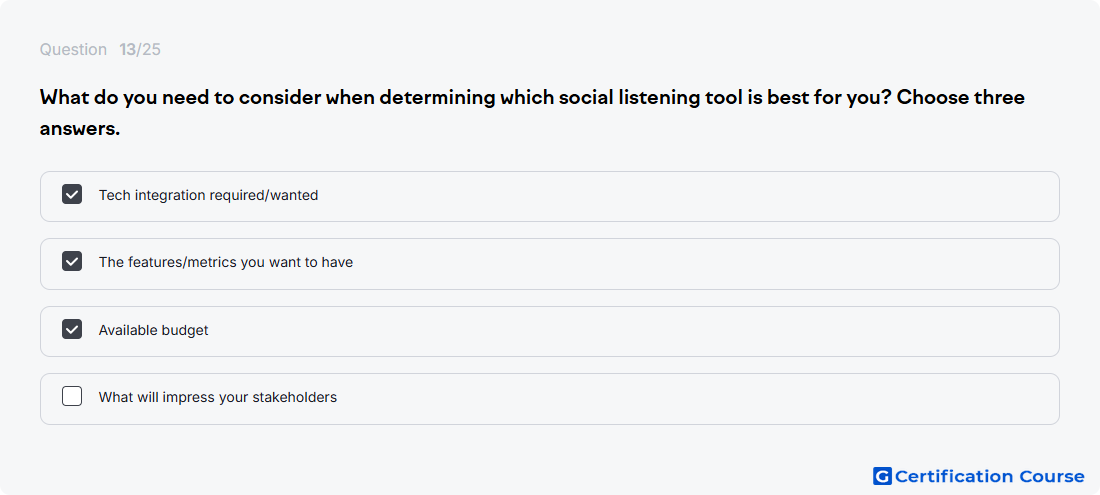
Task: Click the 'Available budget' answer label
Action: coord(154,330)
